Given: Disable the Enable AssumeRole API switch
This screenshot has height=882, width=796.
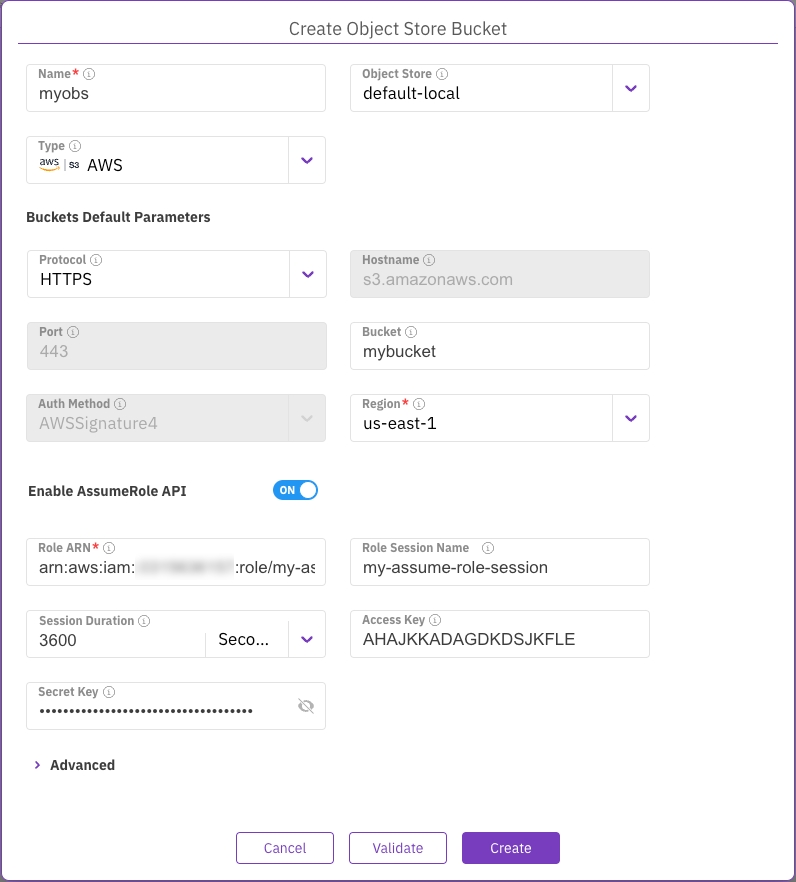Looking at the screenshot, I should point(295,490).
